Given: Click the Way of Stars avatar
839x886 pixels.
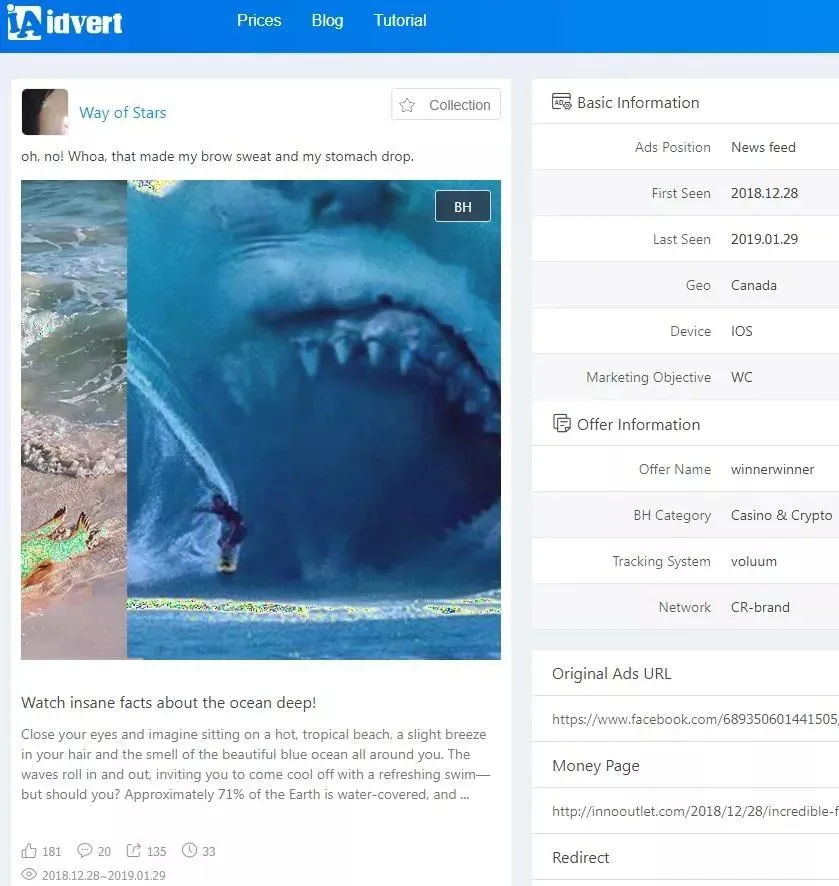Looking at the screenshot, I should coord(45,112).
